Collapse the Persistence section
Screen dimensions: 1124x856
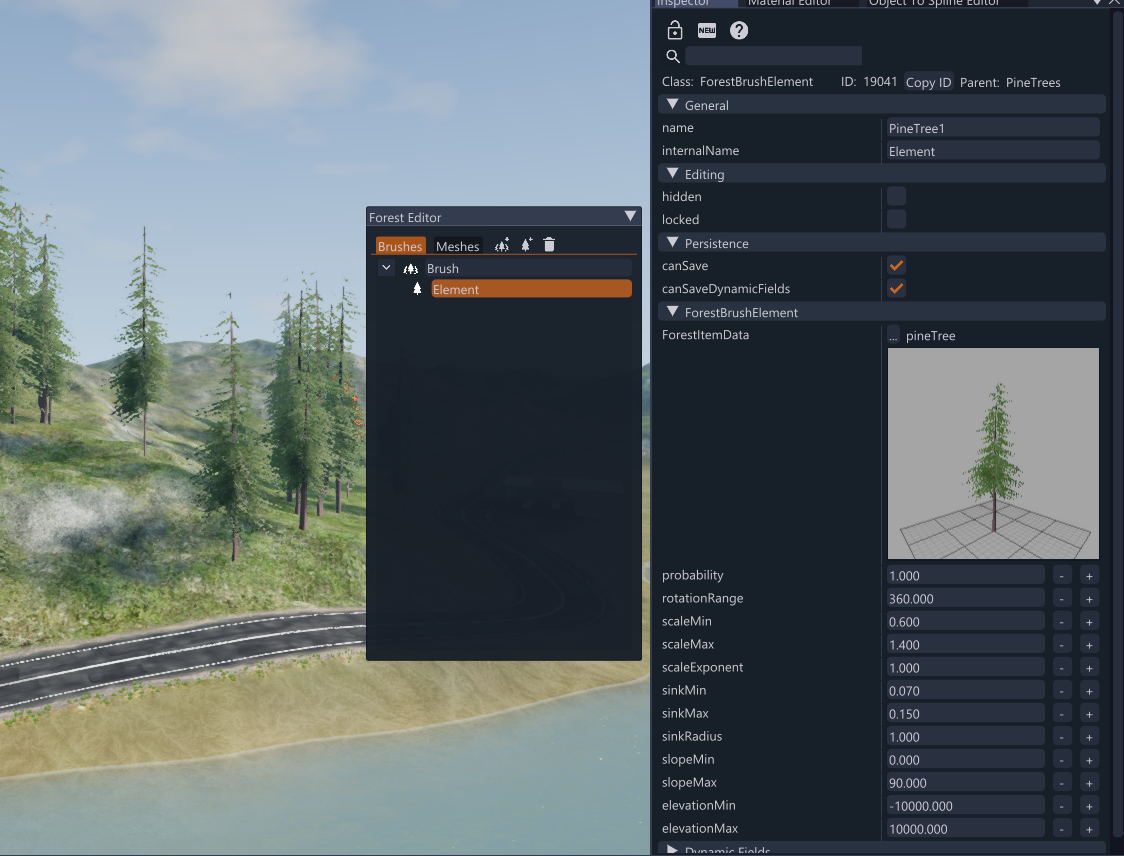[672, 243]
